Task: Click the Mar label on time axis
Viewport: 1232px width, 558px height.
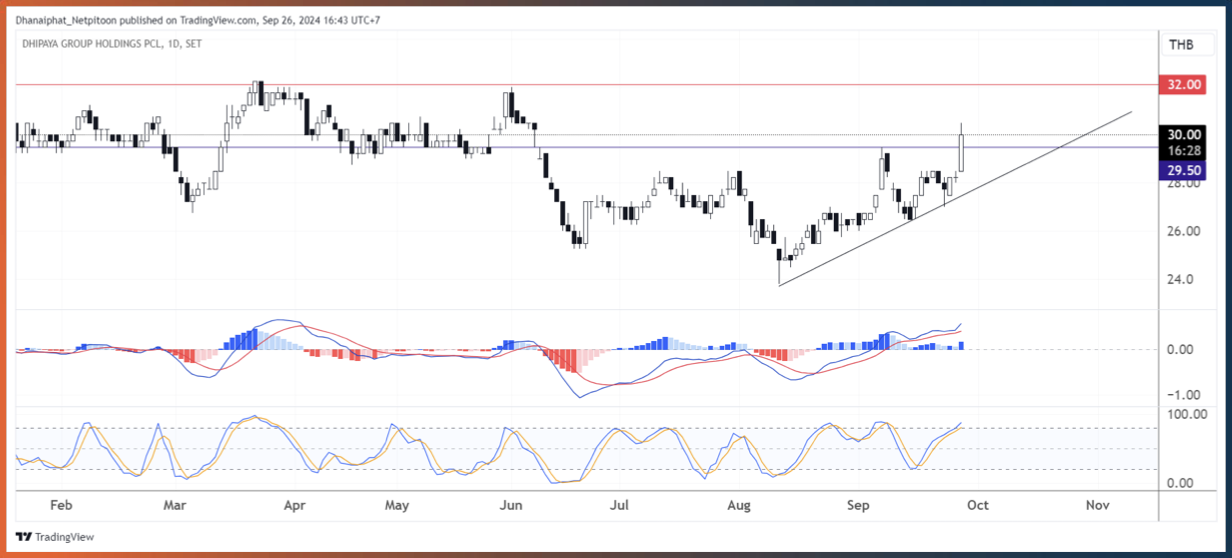Action: 175,505
